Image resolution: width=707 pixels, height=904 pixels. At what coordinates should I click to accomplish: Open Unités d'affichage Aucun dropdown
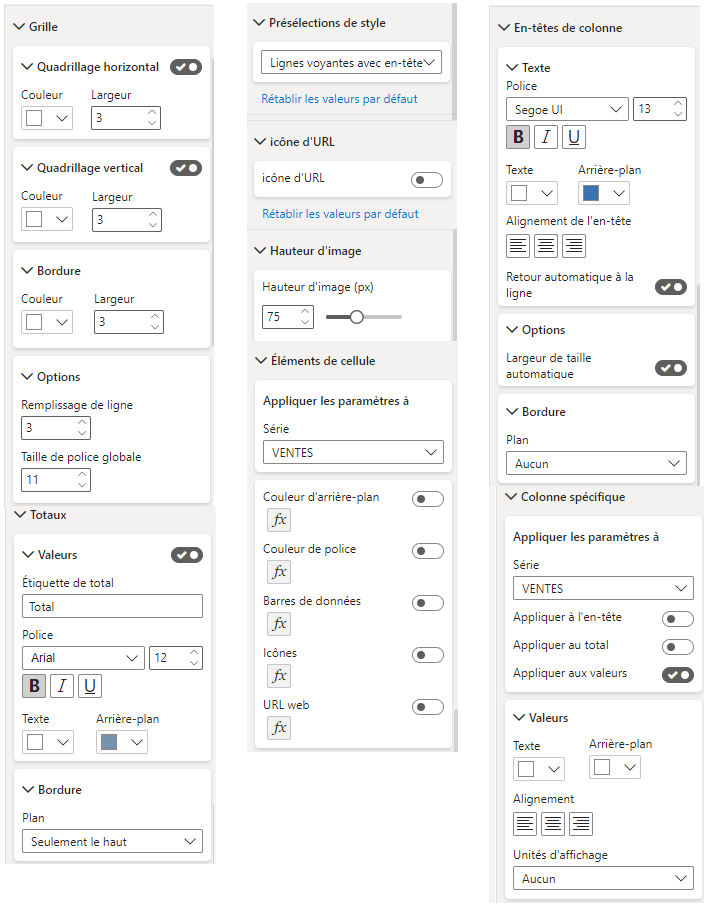(603, 878)
